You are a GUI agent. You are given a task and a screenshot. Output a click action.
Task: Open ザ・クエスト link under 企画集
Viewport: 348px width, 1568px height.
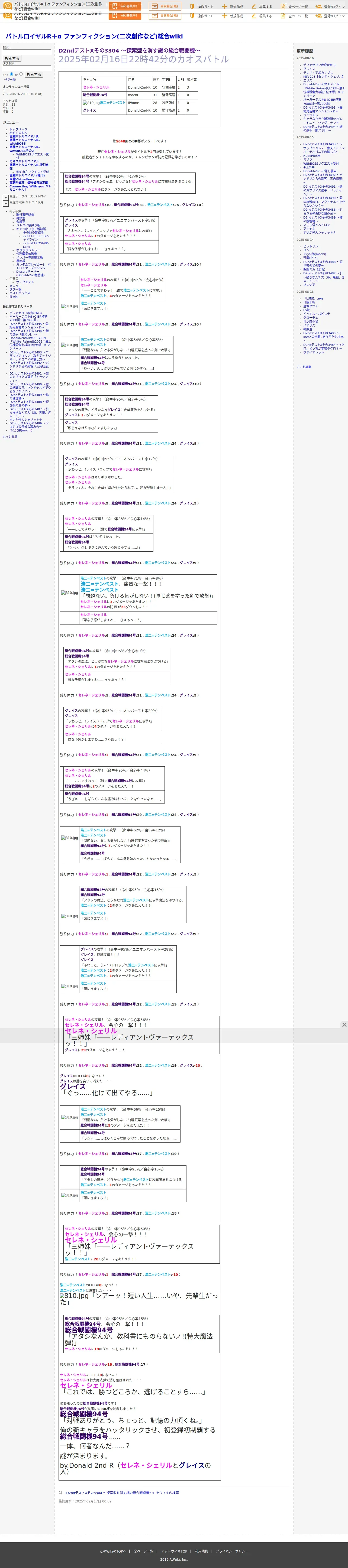pyautogui.click(x=25, y=282)
